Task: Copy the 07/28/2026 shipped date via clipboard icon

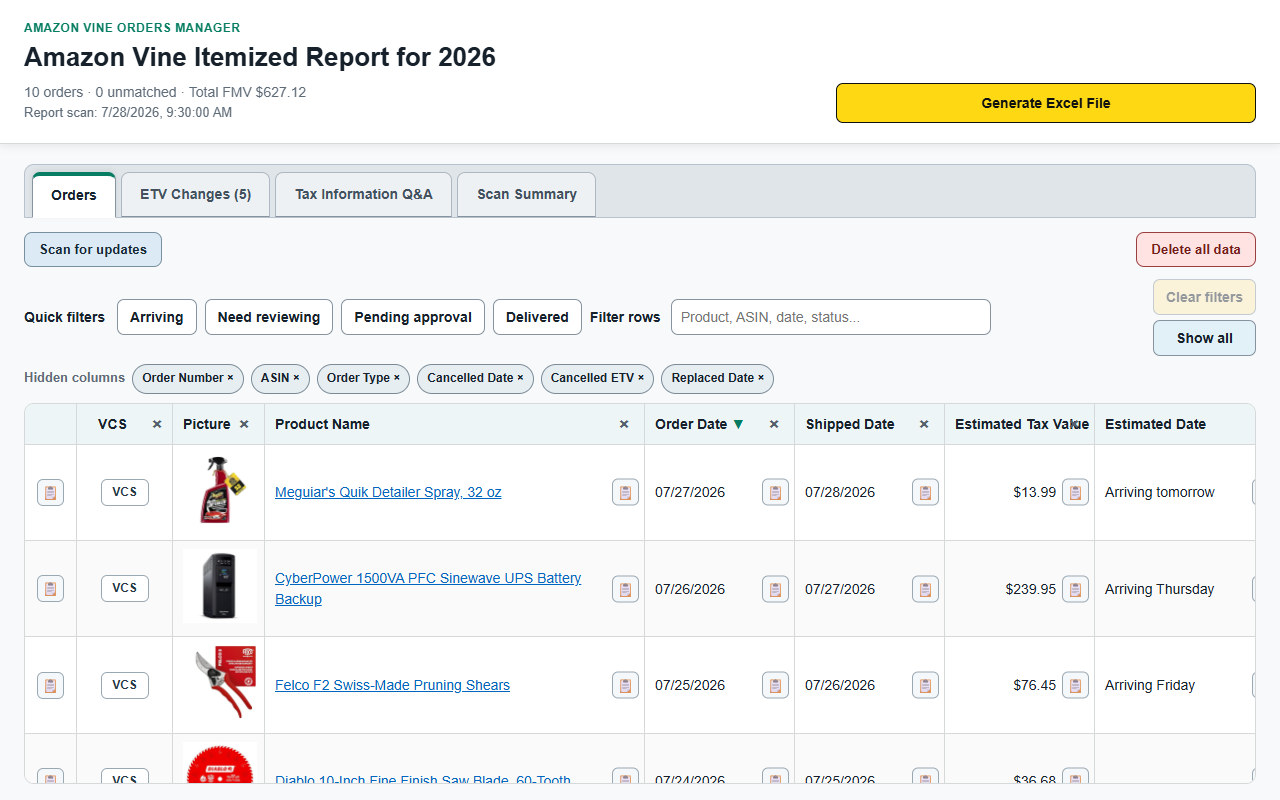Action: tap(925, 492)
